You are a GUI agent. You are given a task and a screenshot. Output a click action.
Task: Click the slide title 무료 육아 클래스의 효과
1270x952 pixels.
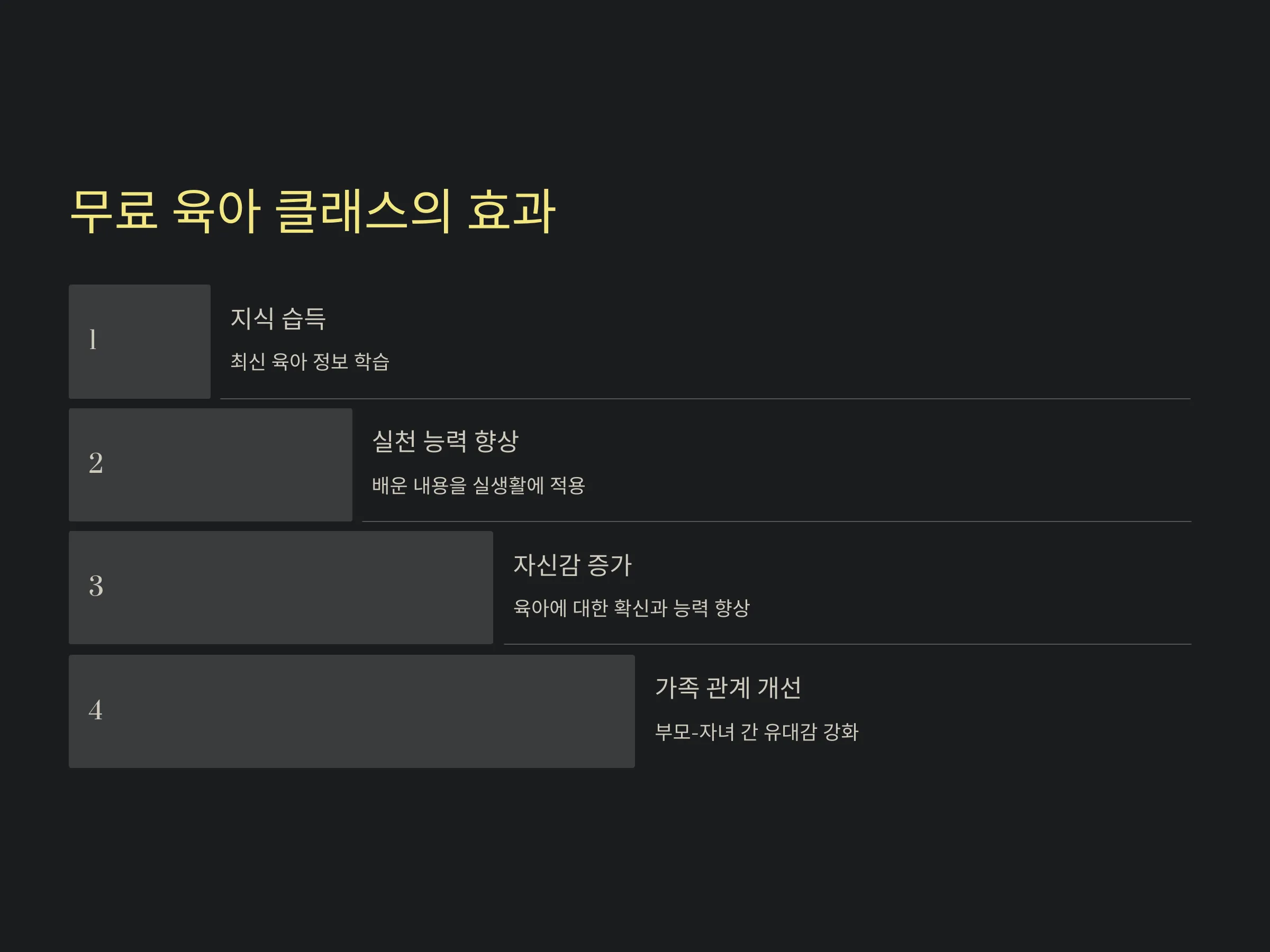(312, 211)
